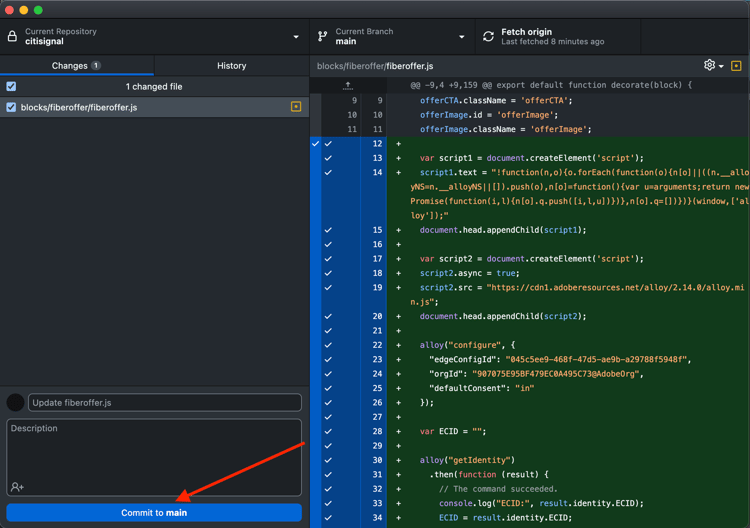Click the Fetch origin sync icon
The image size is (750, 528).
pyautogui.click(x=488, y=37)
